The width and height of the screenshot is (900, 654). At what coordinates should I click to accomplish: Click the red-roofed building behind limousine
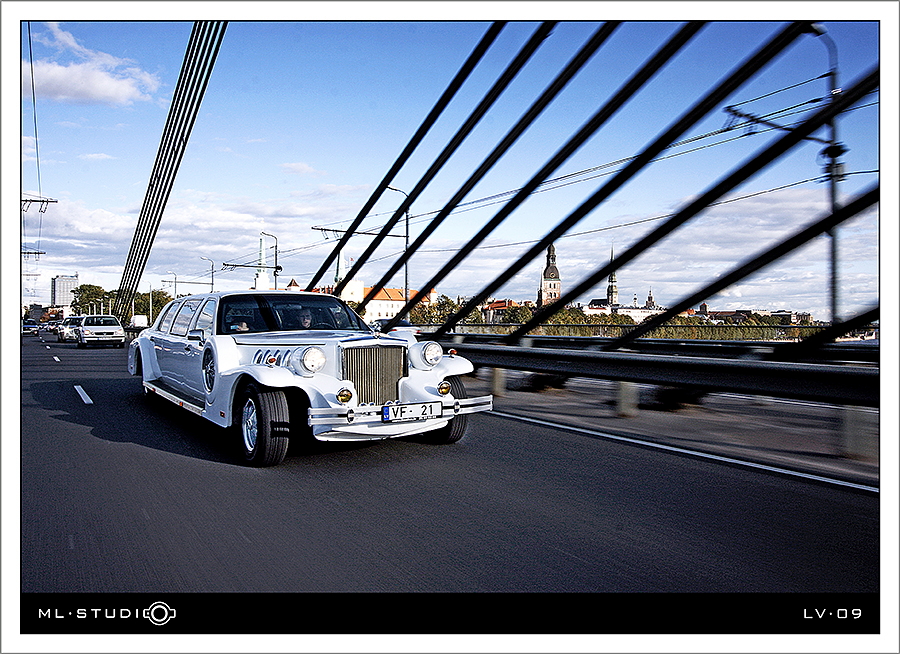395,300
